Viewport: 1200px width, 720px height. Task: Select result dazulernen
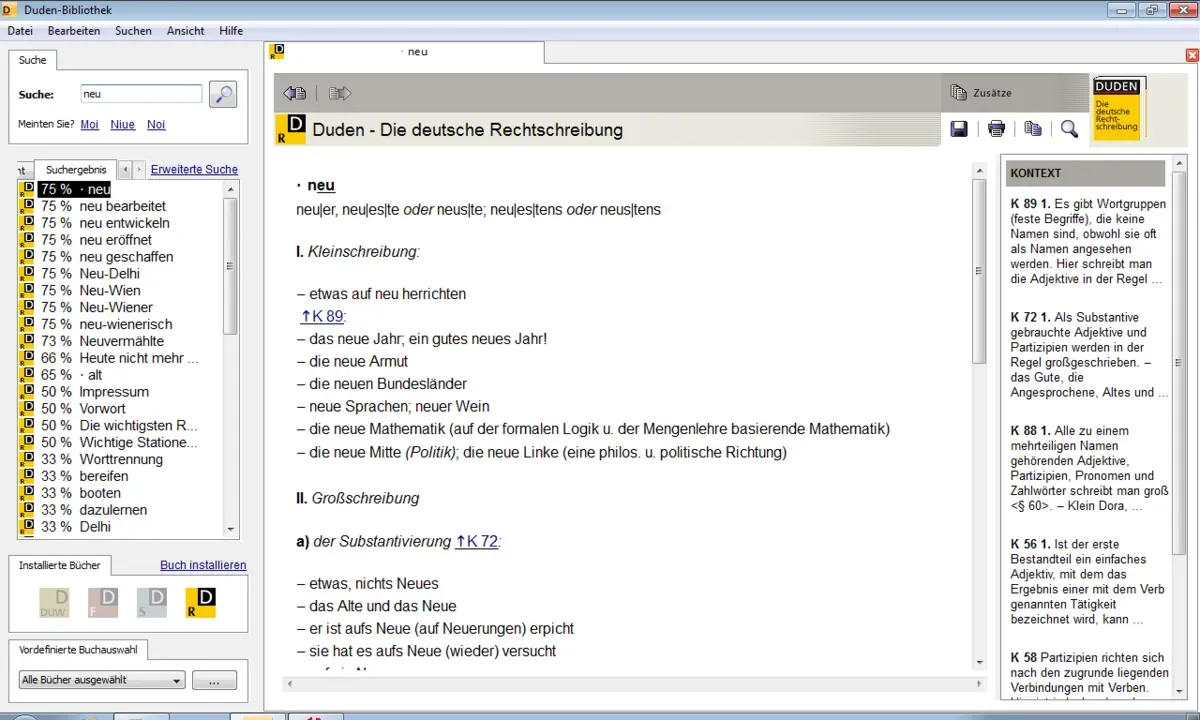(115, 510)
